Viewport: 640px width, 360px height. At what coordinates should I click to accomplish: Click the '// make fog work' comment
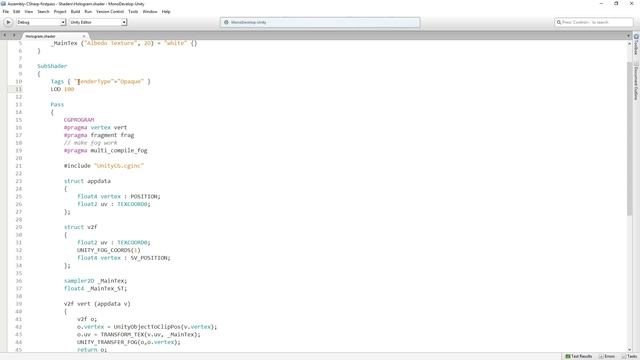coord(90,143)
